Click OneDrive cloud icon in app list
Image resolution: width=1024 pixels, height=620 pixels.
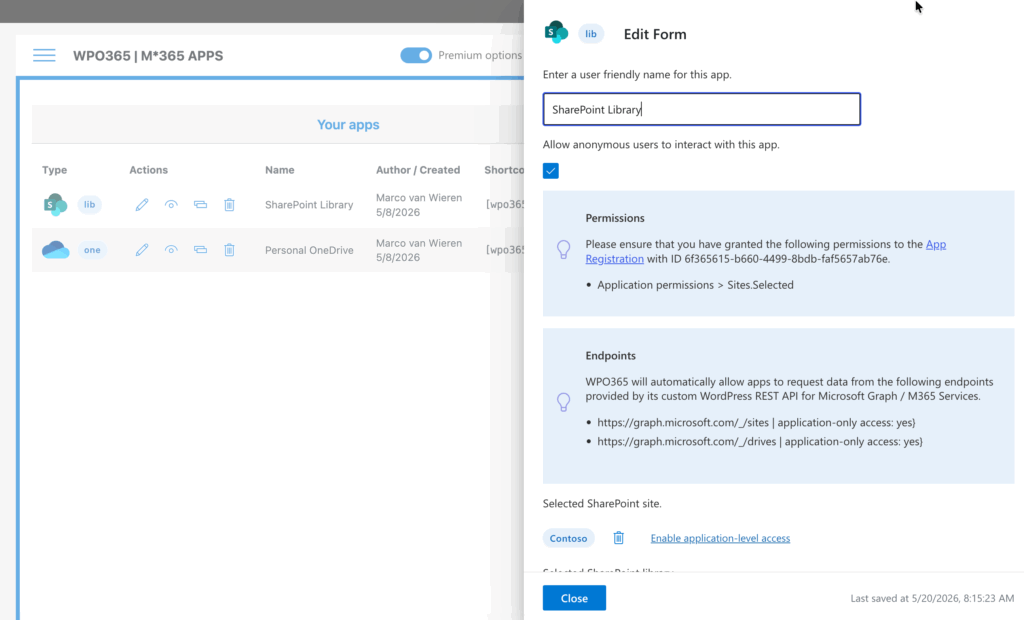[56, 250]
